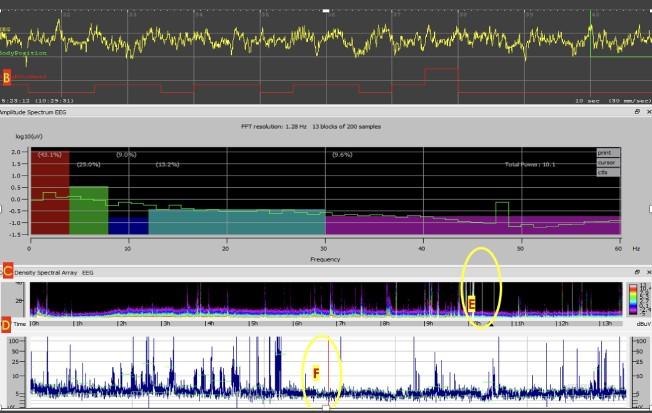
Task: Click the Total Power: 10.1 readout
Action: click(530, 164)
